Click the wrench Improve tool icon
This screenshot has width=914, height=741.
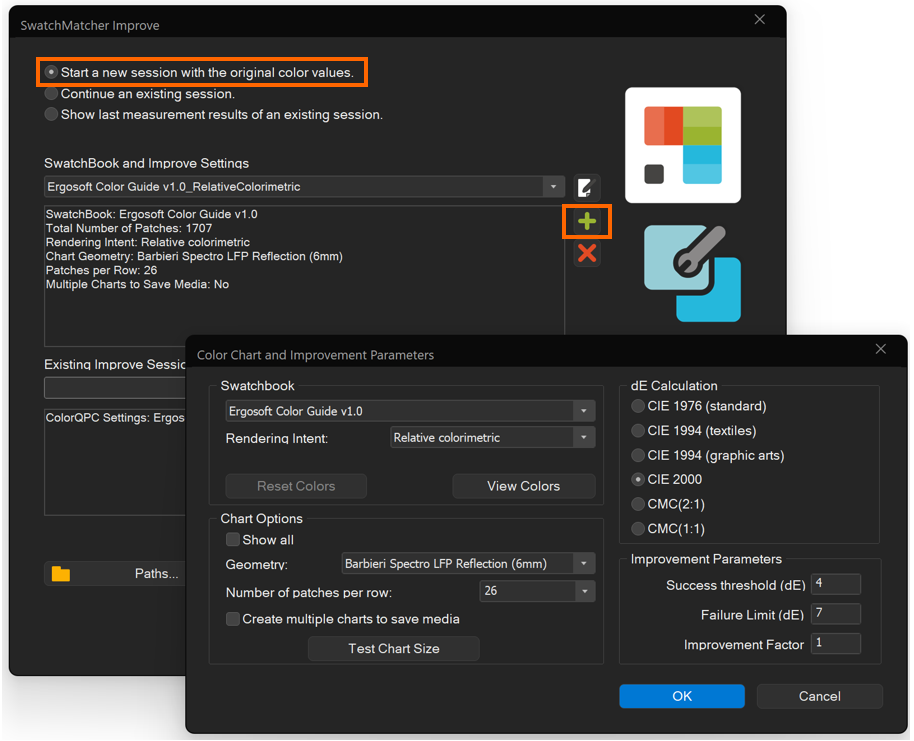coord(692,273)
